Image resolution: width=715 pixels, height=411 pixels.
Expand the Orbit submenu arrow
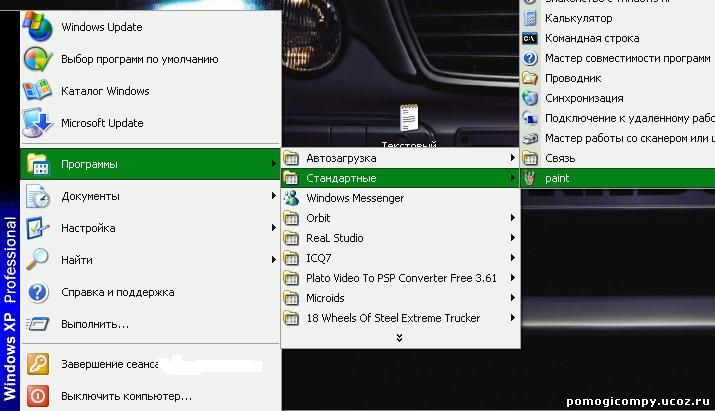point(513,218)
